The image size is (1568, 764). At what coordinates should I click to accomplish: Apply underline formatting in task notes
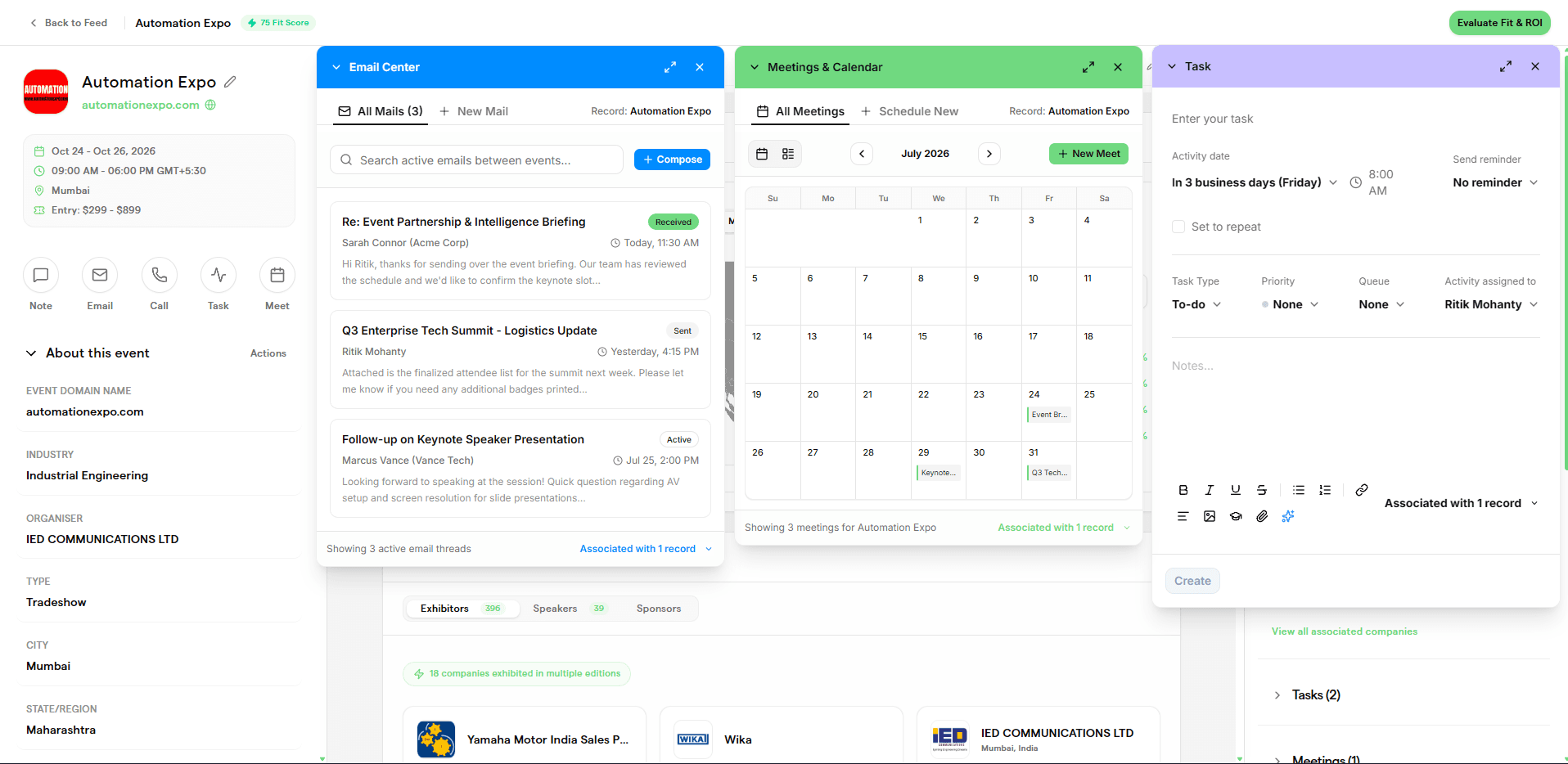(x=1236, y=490)
